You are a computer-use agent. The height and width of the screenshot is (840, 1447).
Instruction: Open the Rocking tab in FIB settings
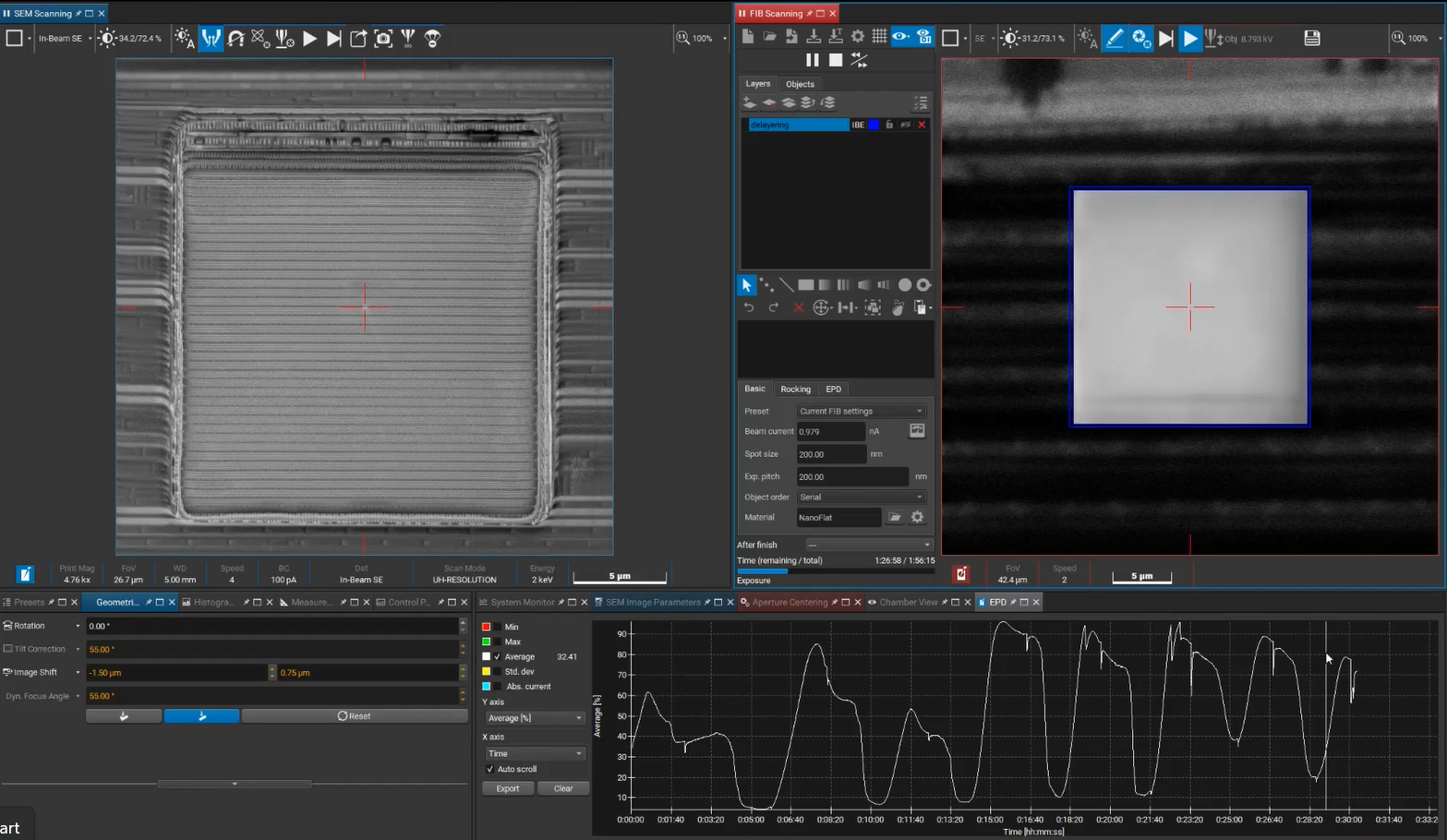click(x=795, y=389)
